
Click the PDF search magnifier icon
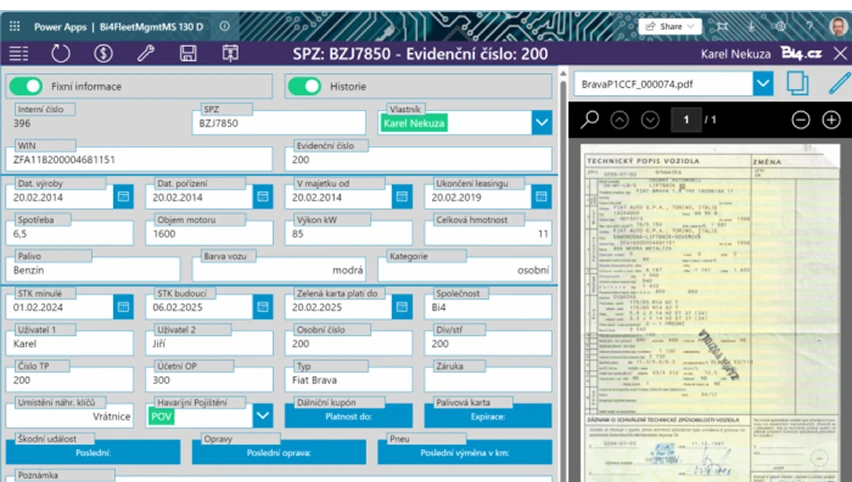[x=589, y=120]
